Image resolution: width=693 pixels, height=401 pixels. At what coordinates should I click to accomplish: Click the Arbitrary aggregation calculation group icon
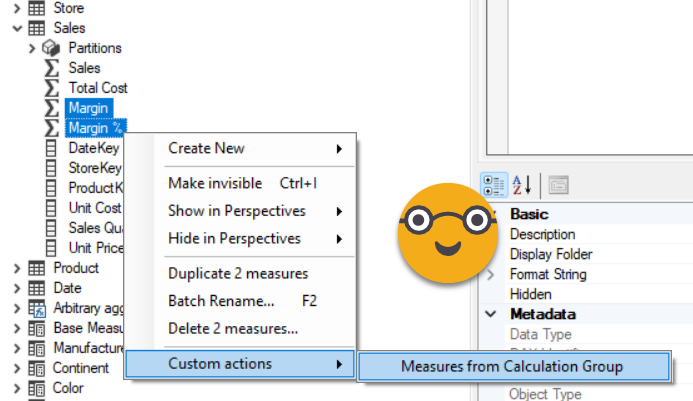(x=36, y=308)
